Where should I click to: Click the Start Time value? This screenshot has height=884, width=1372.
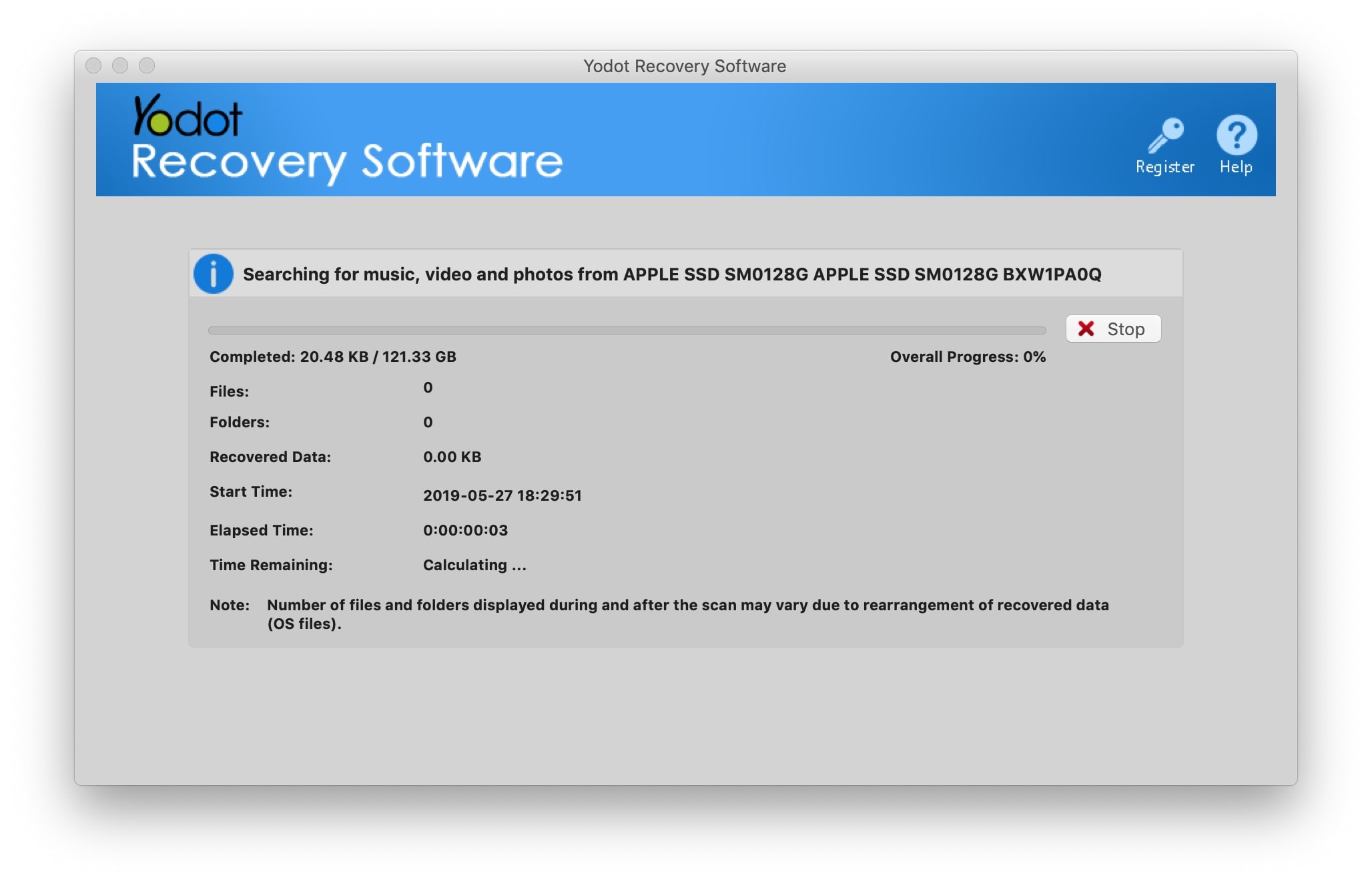click(x=502, y=495)
